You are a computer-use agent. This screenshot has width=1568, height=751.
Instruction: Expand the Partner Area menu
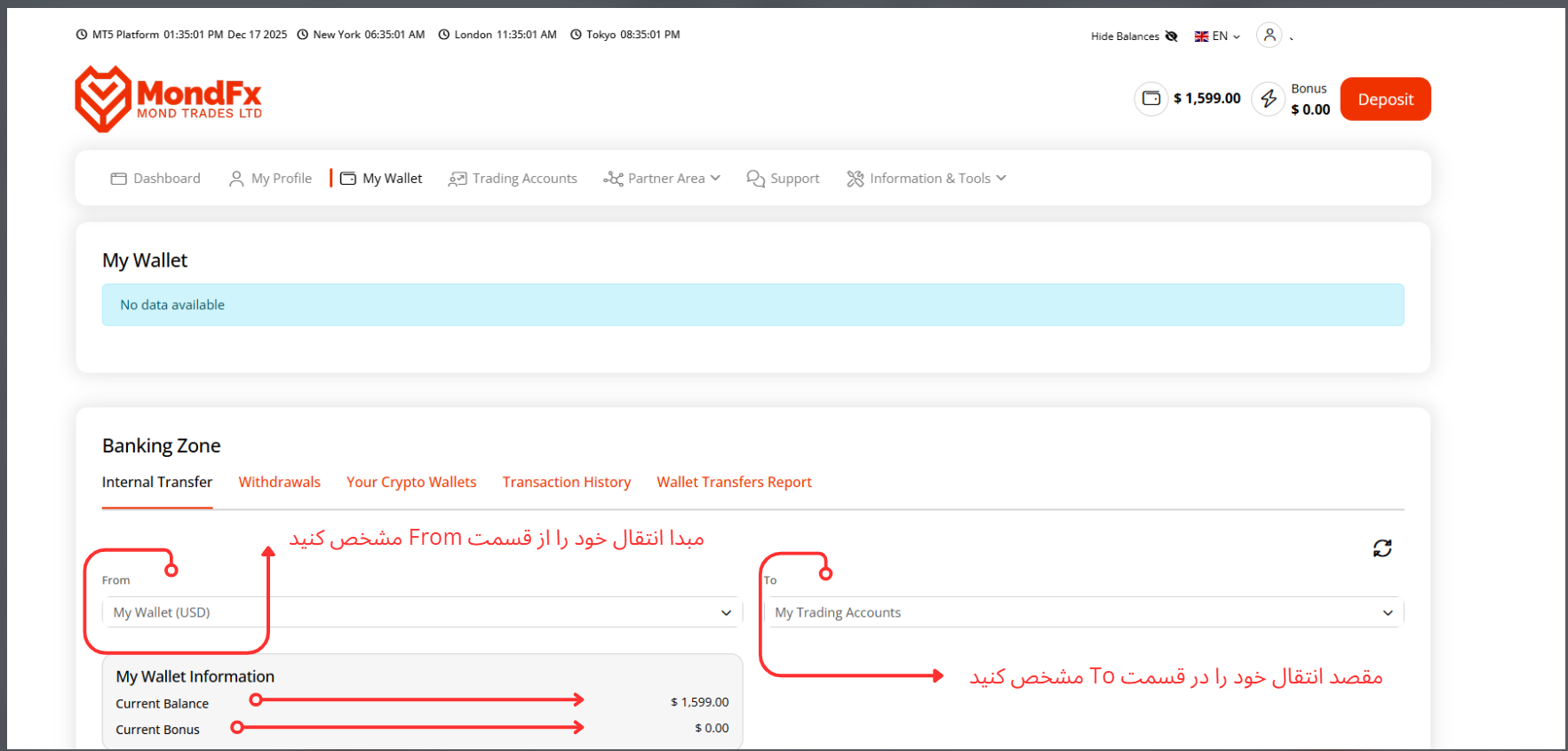(x=662, y=179)
